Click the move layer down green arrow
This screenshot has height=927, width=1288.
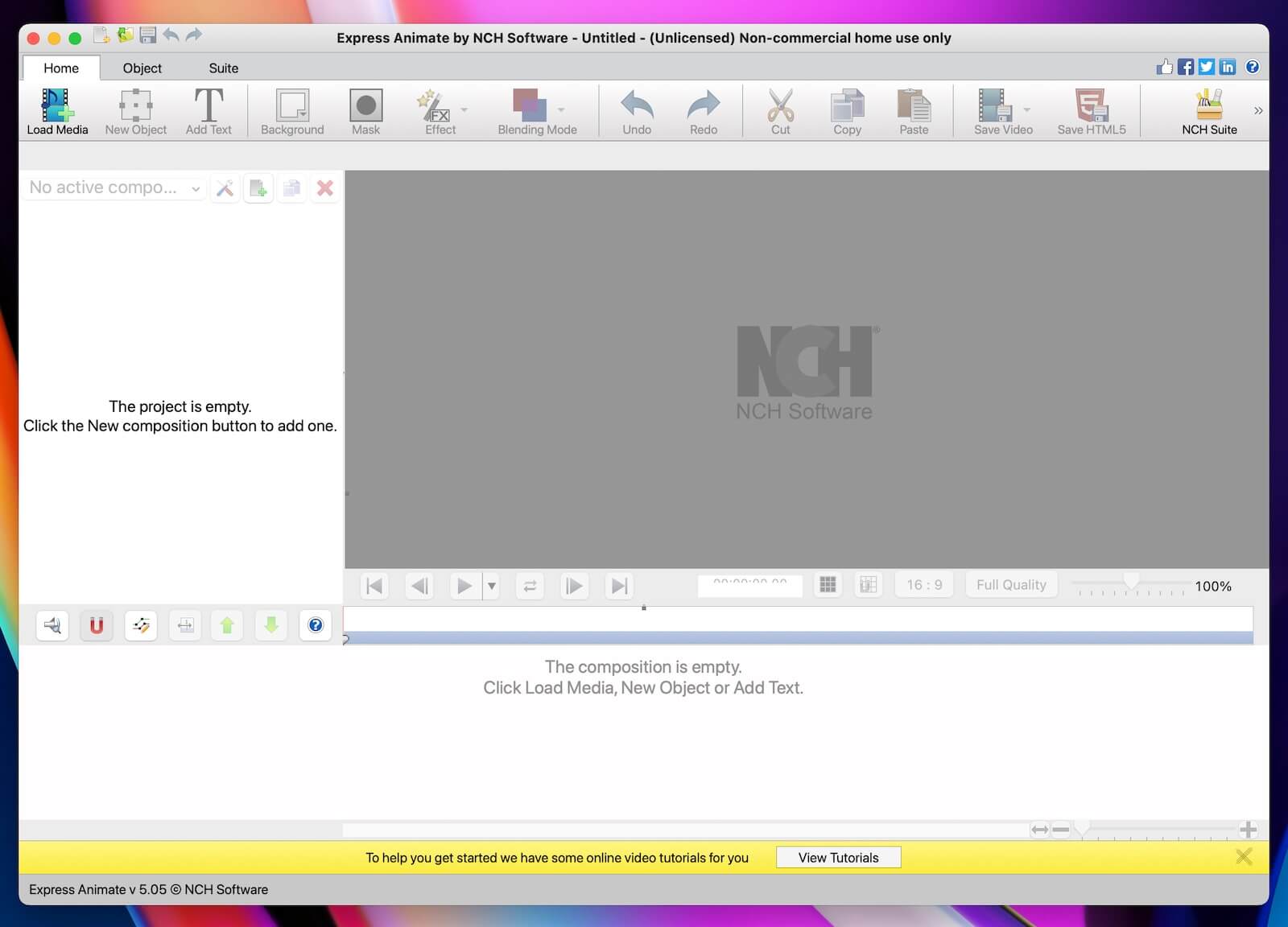(271, 625)
